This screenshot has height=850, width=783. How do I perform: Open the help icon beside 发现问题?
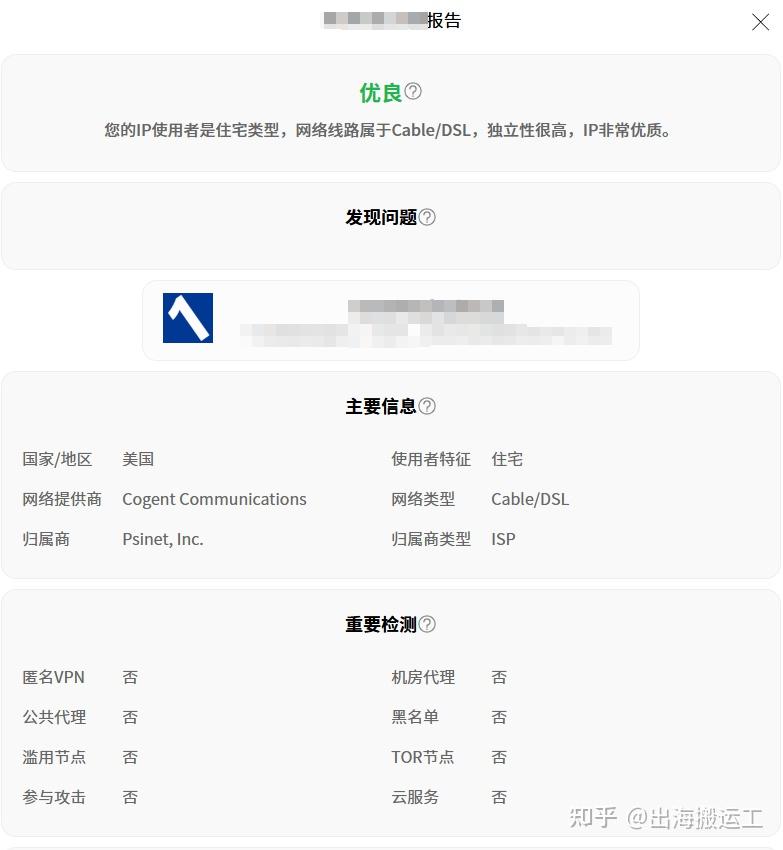(x=427, y=217)
